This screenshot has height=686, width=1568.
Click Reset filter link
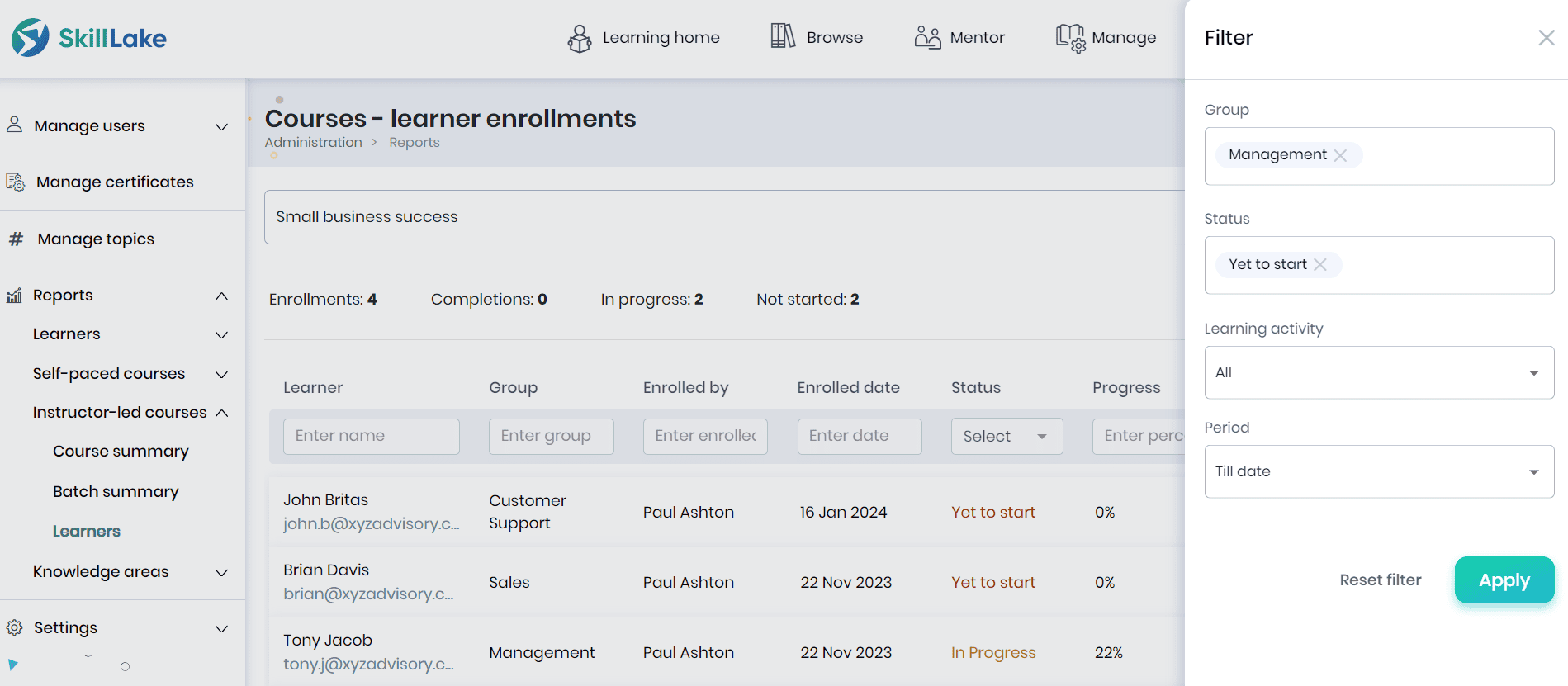click(x=1380, y=580)
